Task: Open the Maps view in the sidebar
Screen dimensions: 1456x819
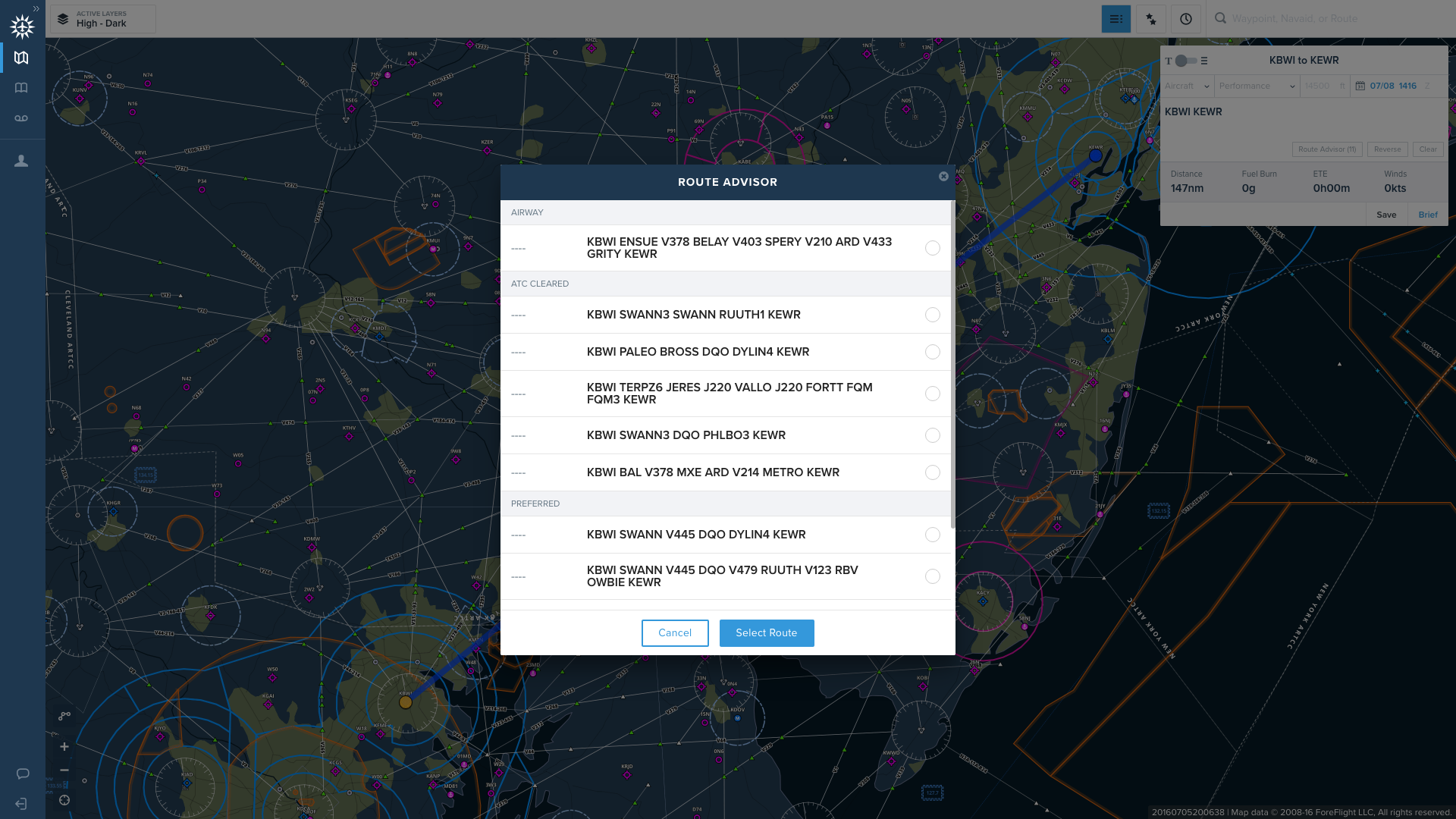Action: pyautogui.click(x=21, y=57)
